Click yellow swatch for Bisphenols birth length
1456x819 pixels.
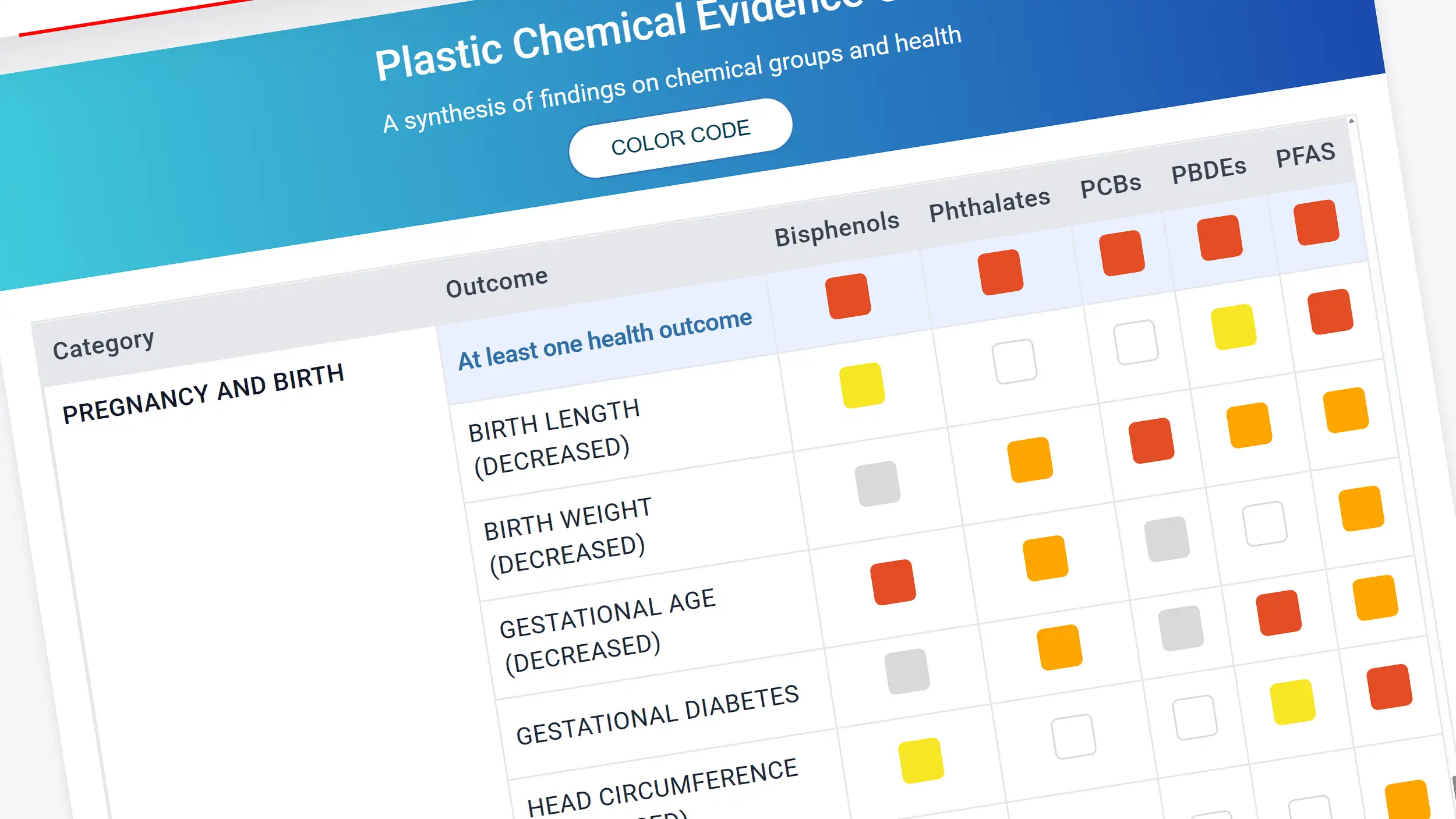(x=862, y=385)
